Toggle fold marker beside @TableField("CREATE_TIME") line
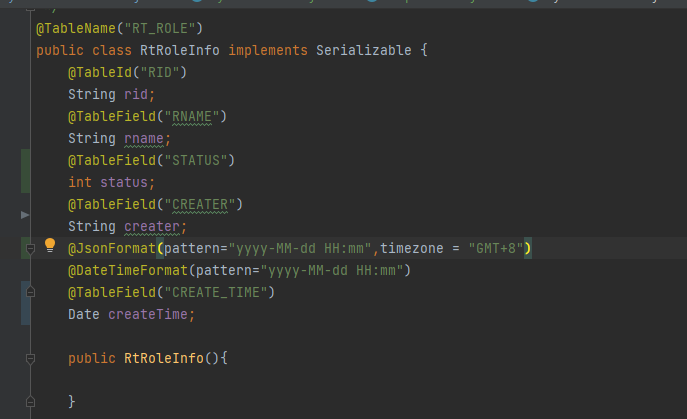This screenshot has height=419, width=687. [30, 292]
